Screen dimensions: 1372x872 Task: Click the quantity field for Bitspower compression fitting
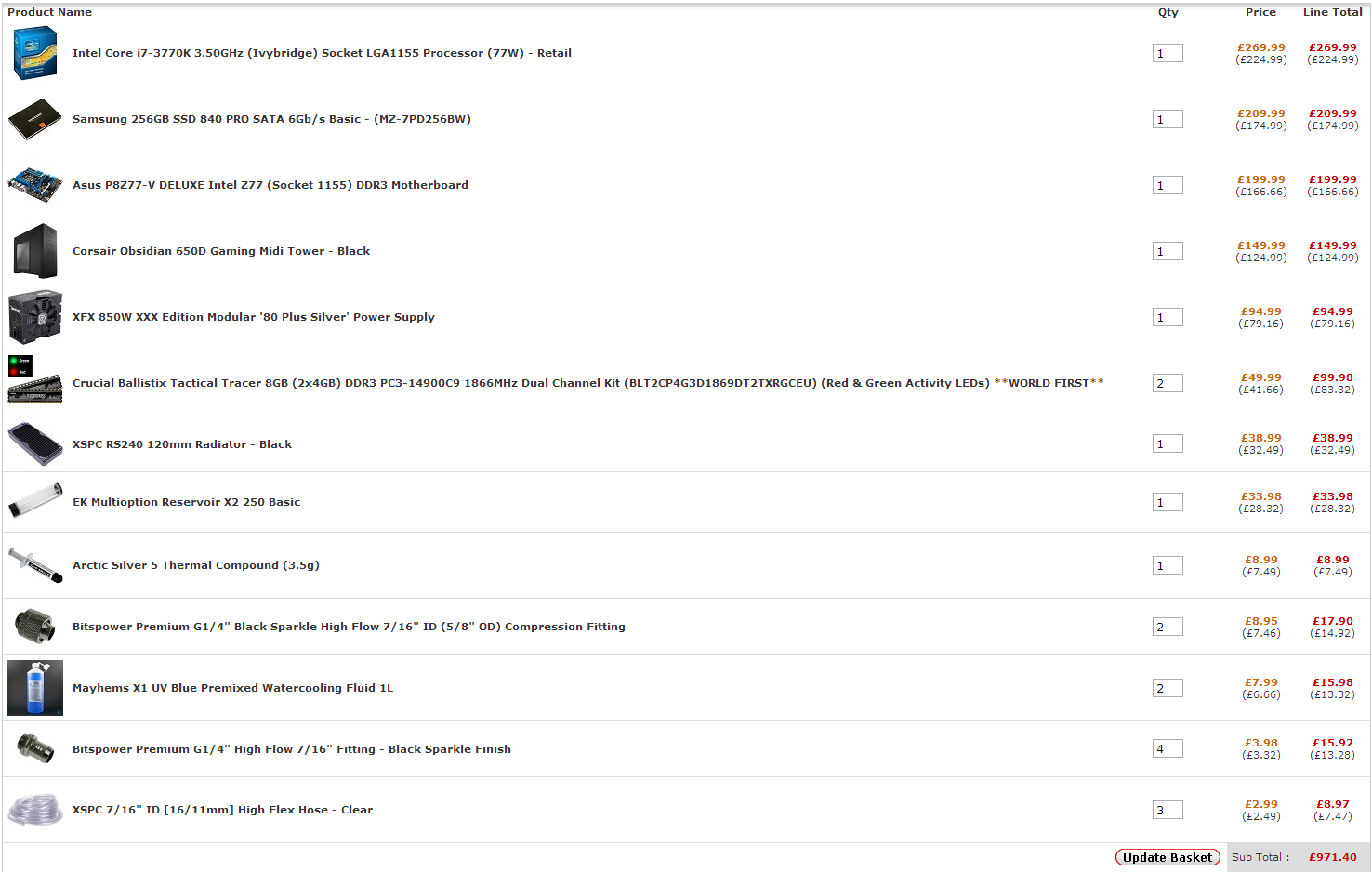[x=1168, y=627]
